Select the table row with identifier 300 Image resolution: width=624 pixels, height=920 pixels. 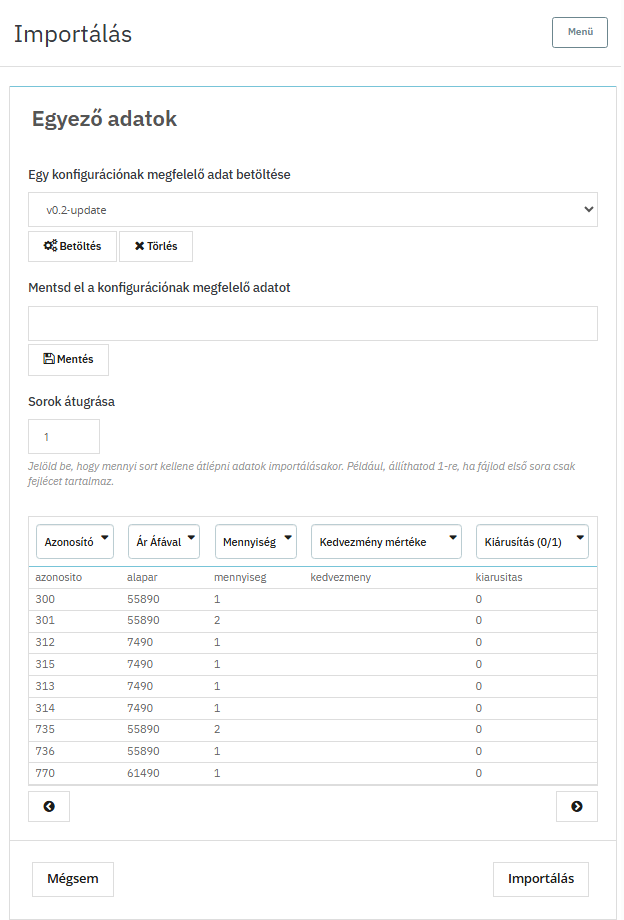pos(312,599)
